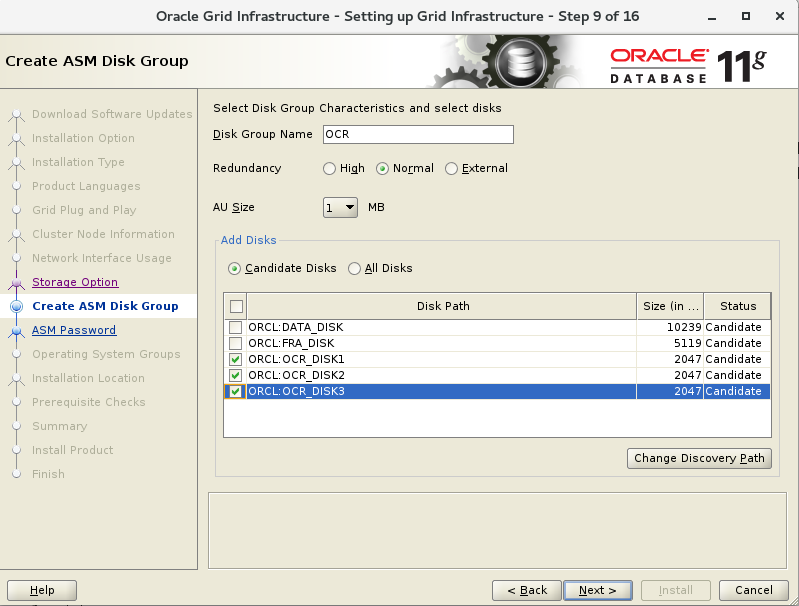Cancel the installation wizard

[x=754, y=590]
